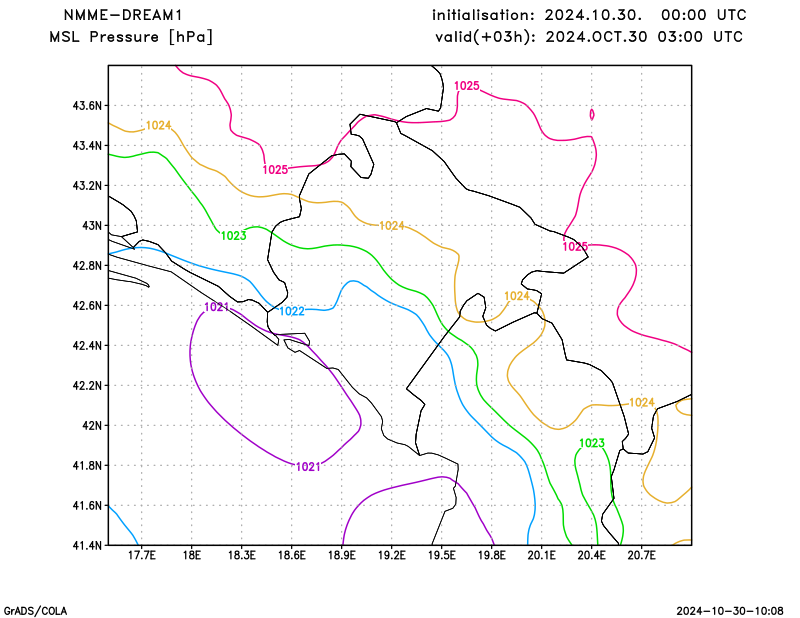Click the 42.4N latitude label
Screen dimensions: 800x618
tap(87, 346)
